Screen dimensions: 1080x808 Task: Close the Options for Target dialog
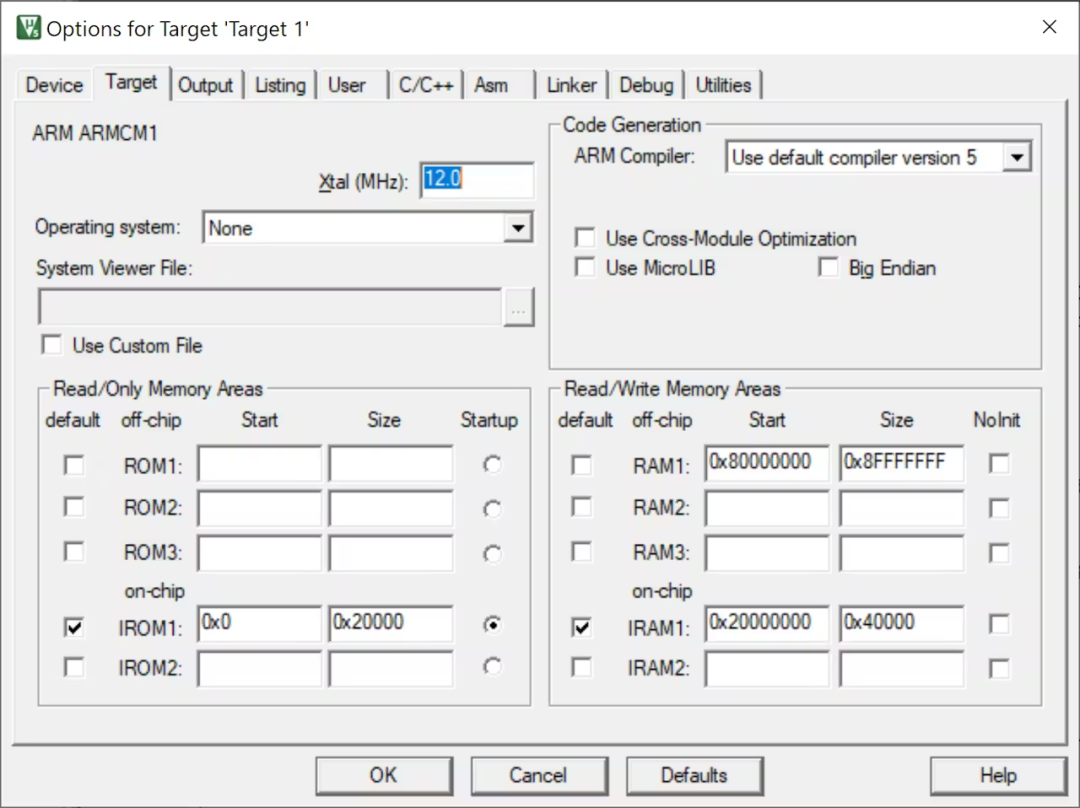1049,27
